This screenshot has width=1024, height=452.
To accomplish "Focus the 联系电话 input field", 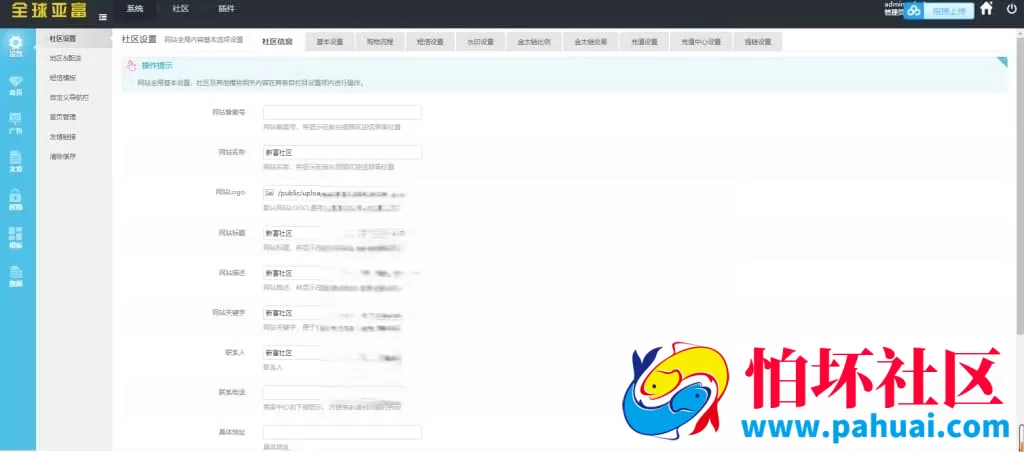I will pyautogui.click(x=342, y=393).
